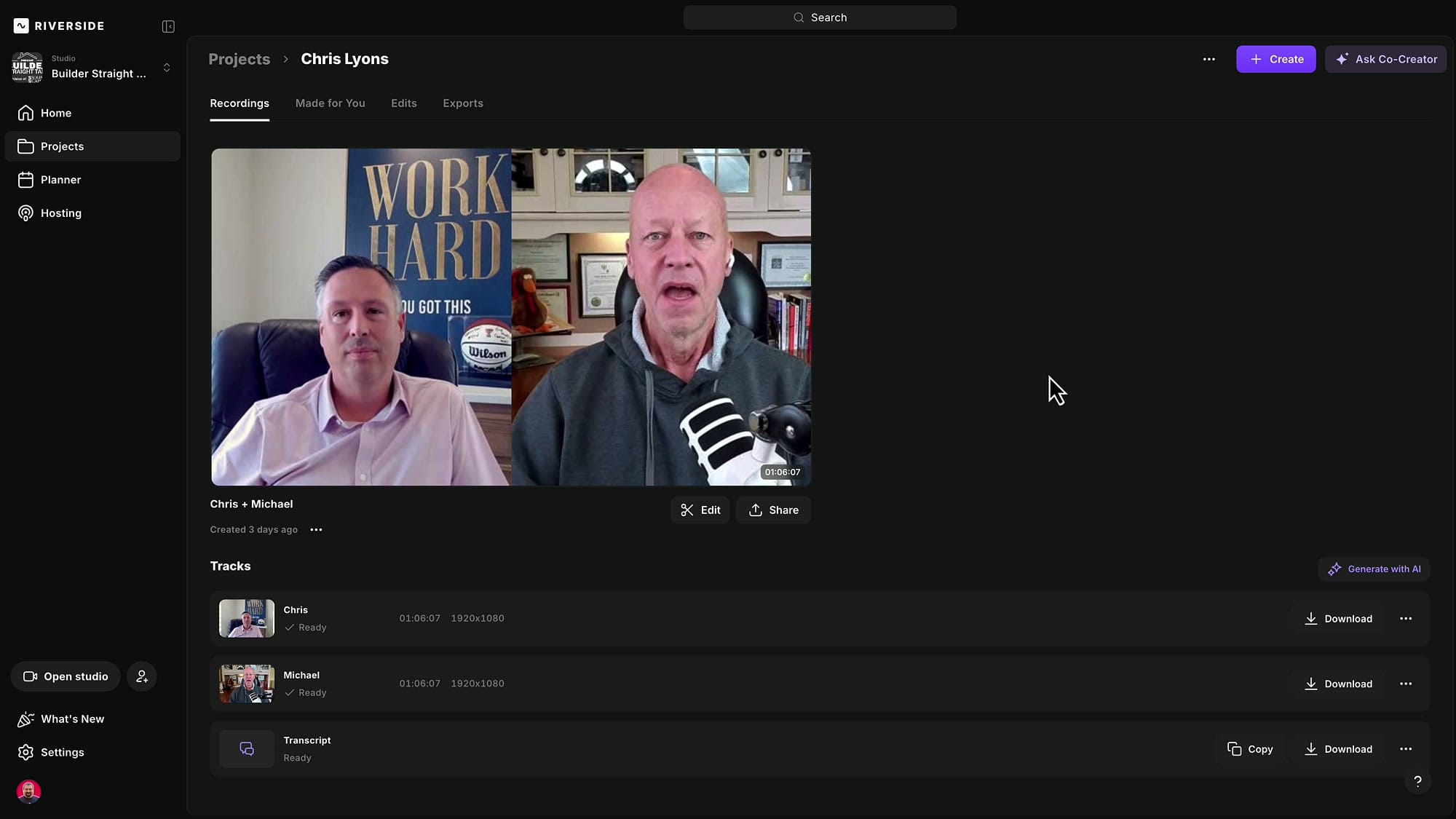Open the Exports tab

coord(462,103)
